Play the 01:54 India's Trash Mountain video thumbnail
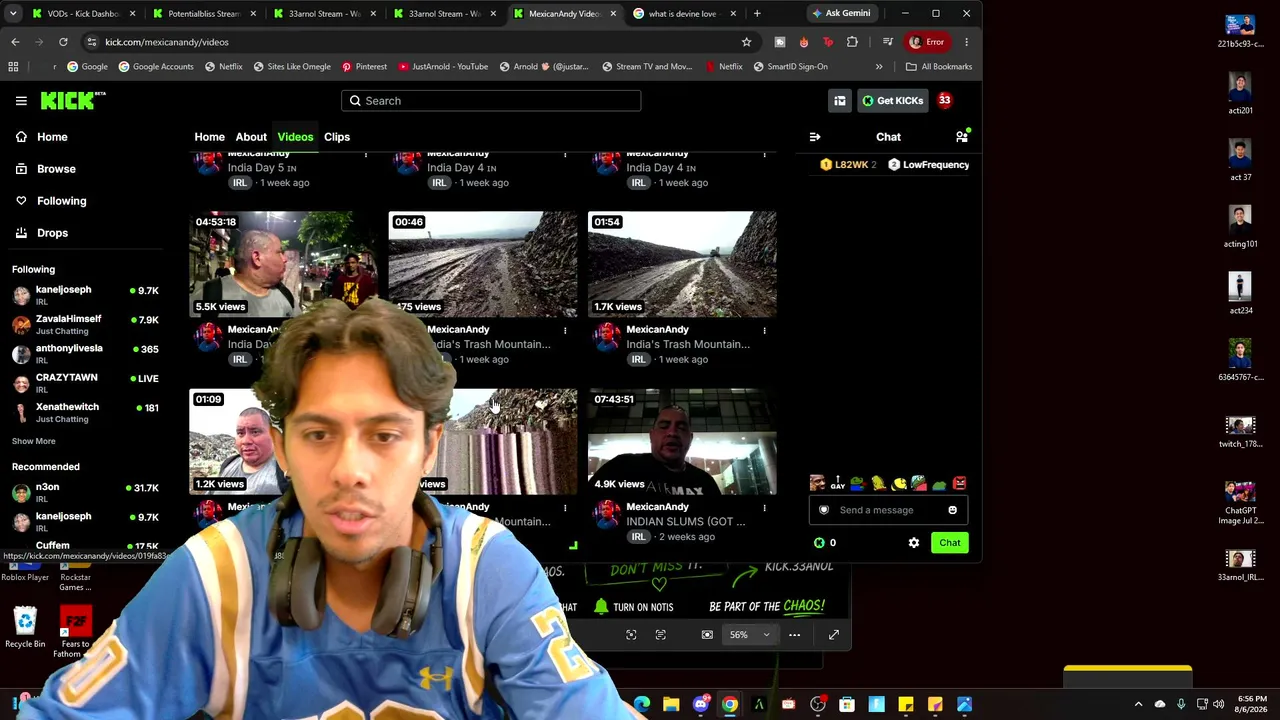Screen dimensions: 1280x720 pos(682,264)
